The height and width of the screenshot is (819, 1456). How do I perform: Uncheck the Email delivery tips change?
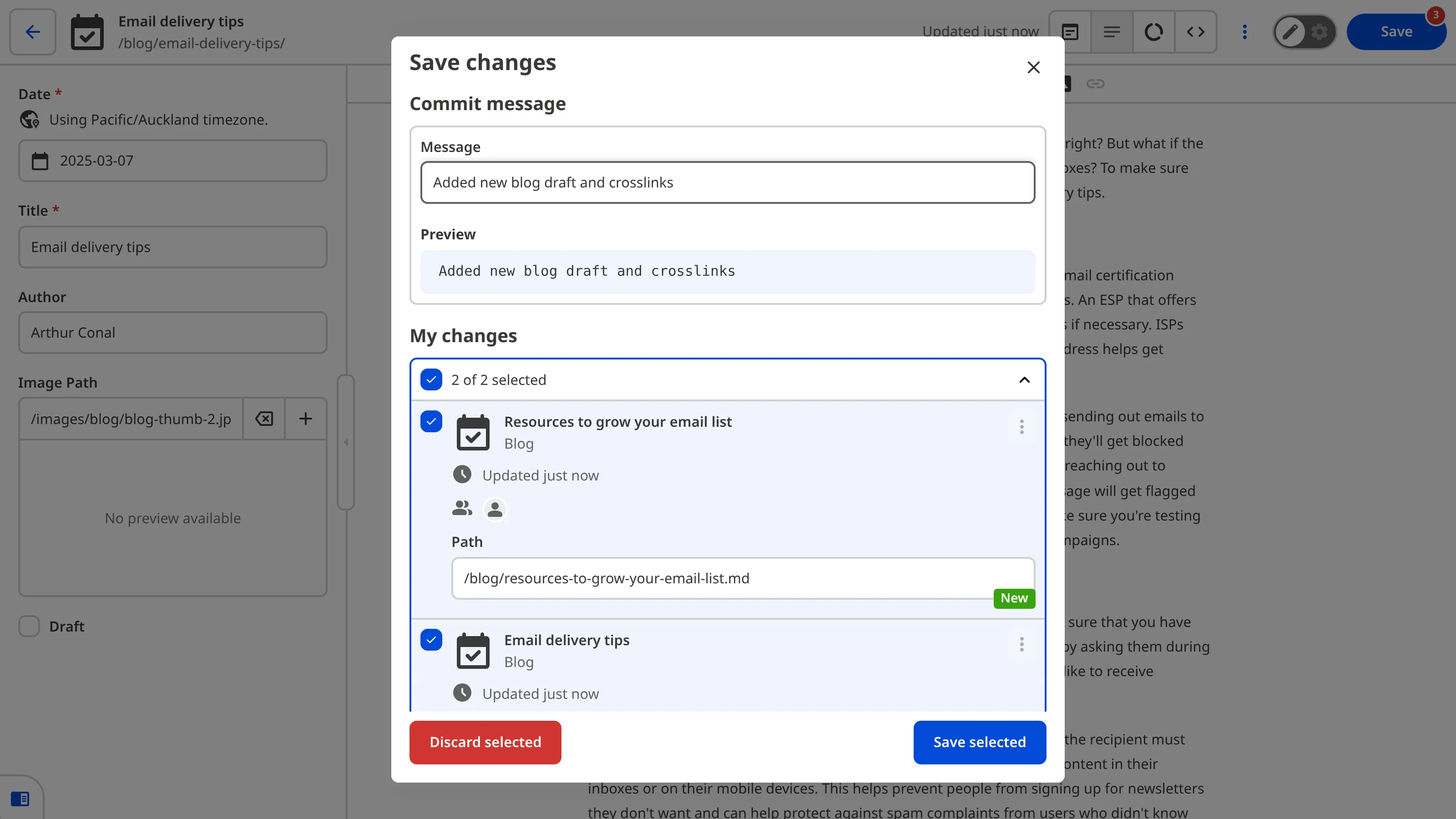431,640
